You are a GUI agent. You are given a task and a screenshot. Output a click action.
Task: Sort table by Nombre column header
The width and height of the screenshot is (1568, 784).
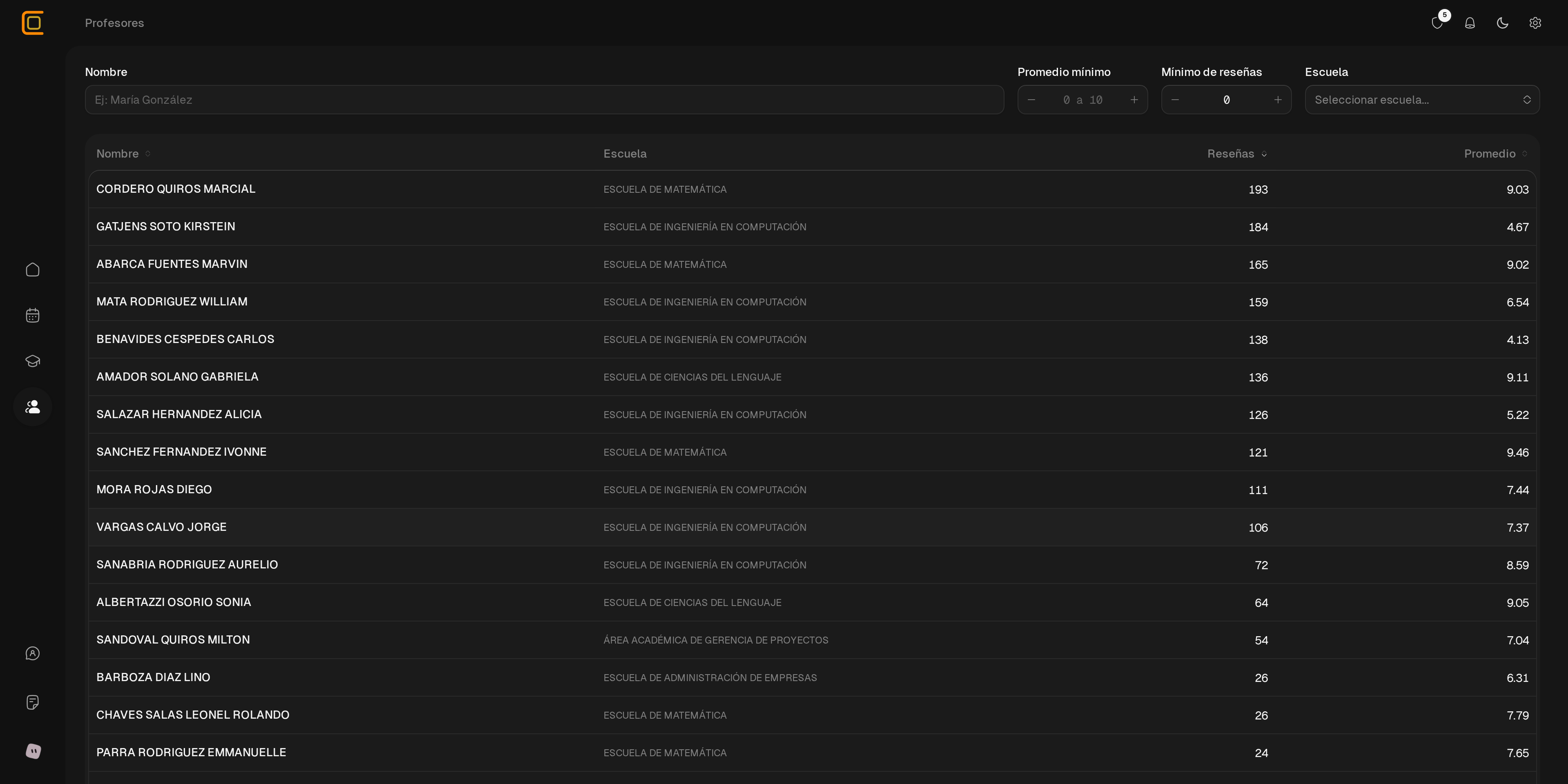click(124, 154)
